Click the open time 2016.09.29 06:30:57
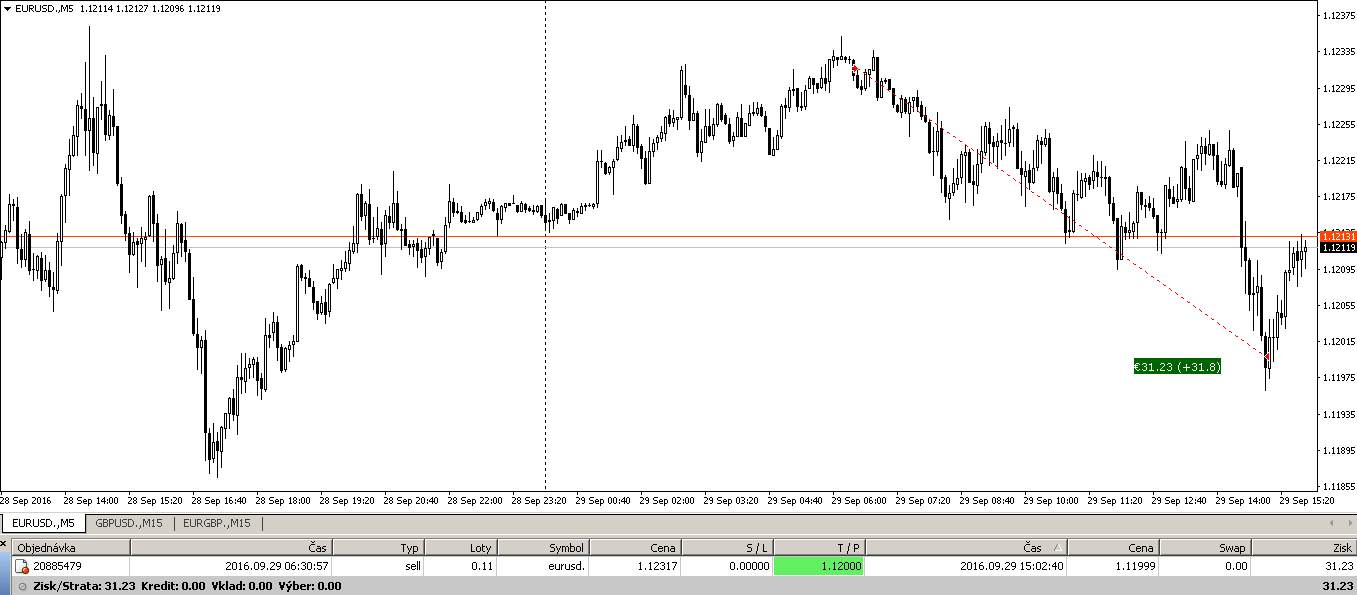The height and width of the screenshot is (595, 1357). pos(277,566)
